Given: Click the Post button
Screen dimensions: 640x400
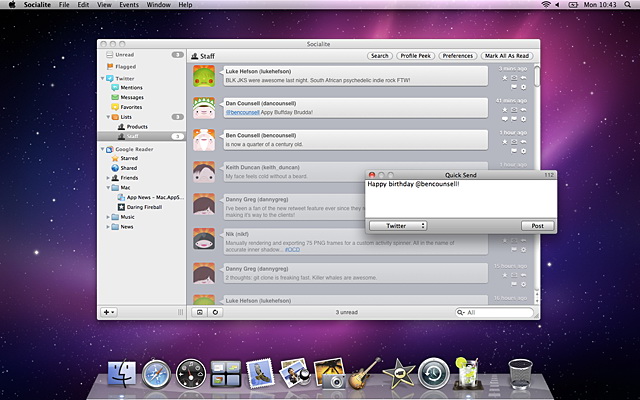Looking at the screenshot, I should click(x=537, y=226).
